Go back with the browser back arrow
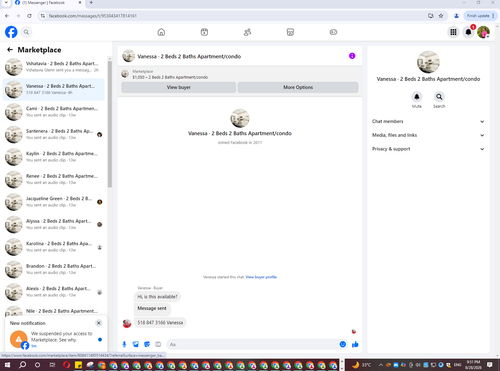 click(x=7, y=16)
